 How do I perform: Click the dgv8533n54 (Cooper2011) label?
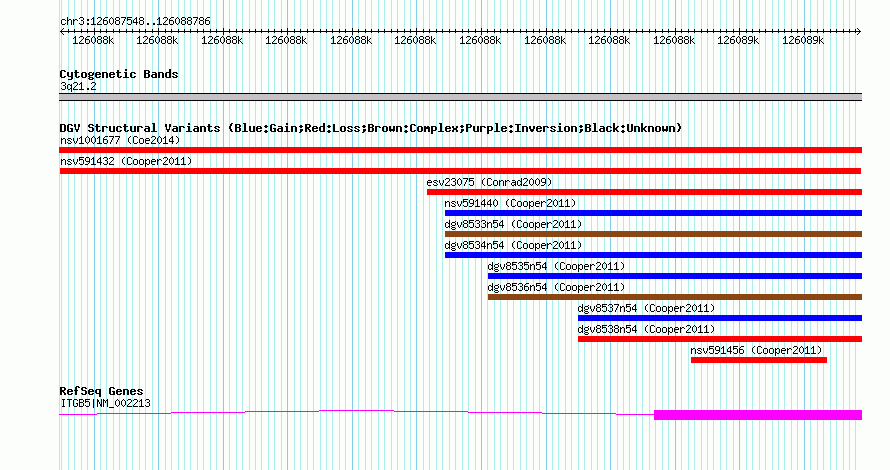coord(513,224)
